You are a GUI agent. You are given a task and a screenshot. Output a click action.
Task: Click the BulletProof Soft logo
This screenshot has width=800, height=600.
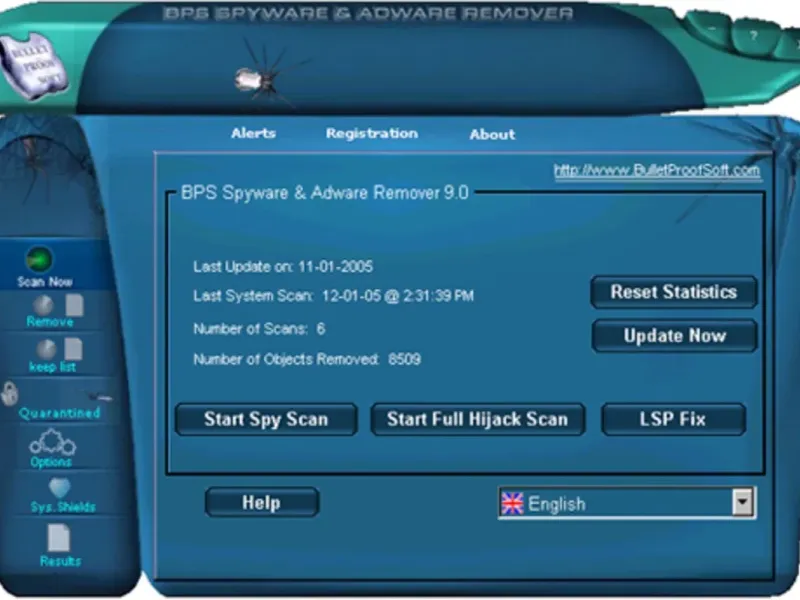35,66
